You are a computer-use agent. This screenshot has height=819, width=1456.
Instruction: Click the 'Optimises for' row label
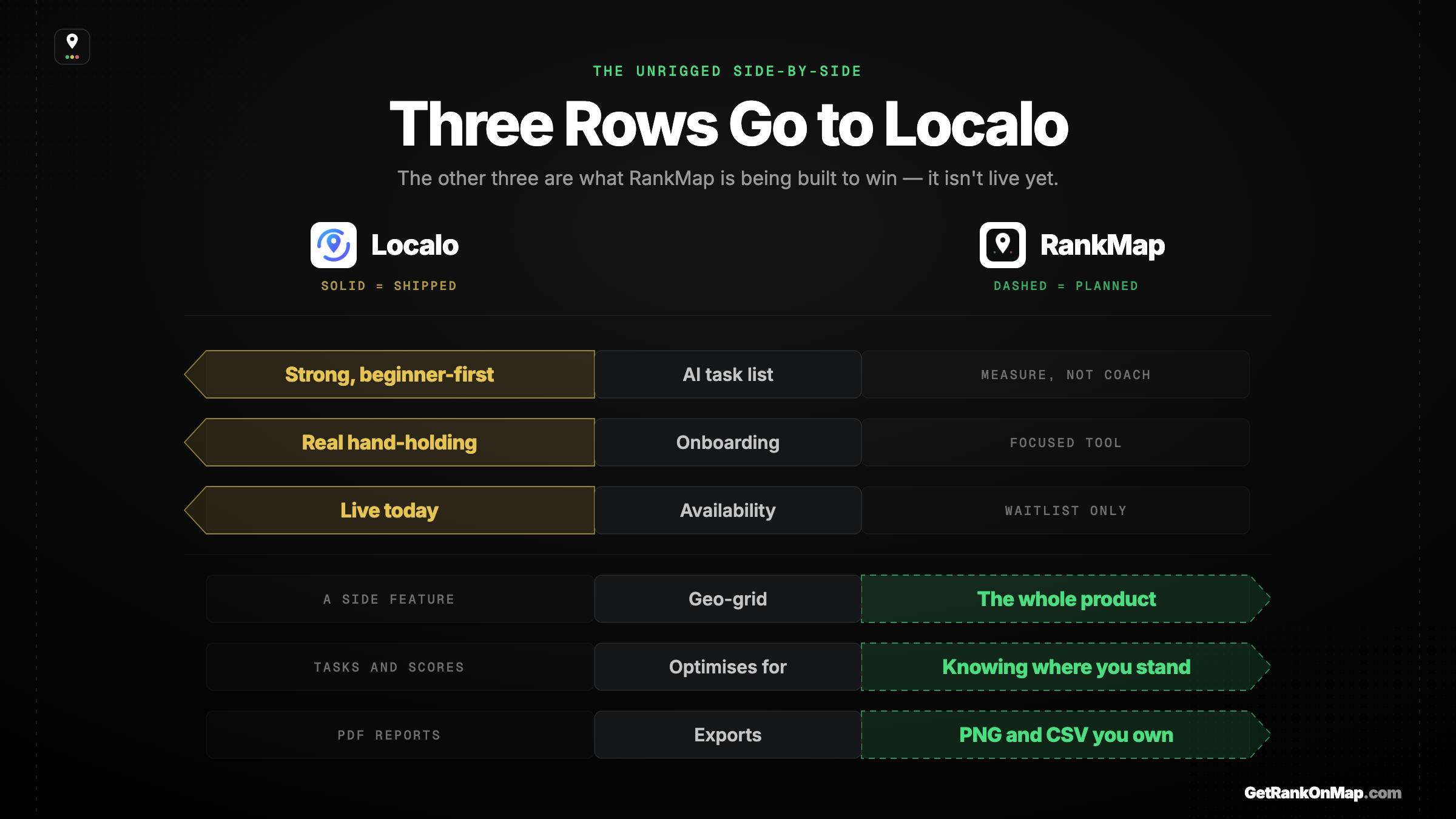click(728, 667)
